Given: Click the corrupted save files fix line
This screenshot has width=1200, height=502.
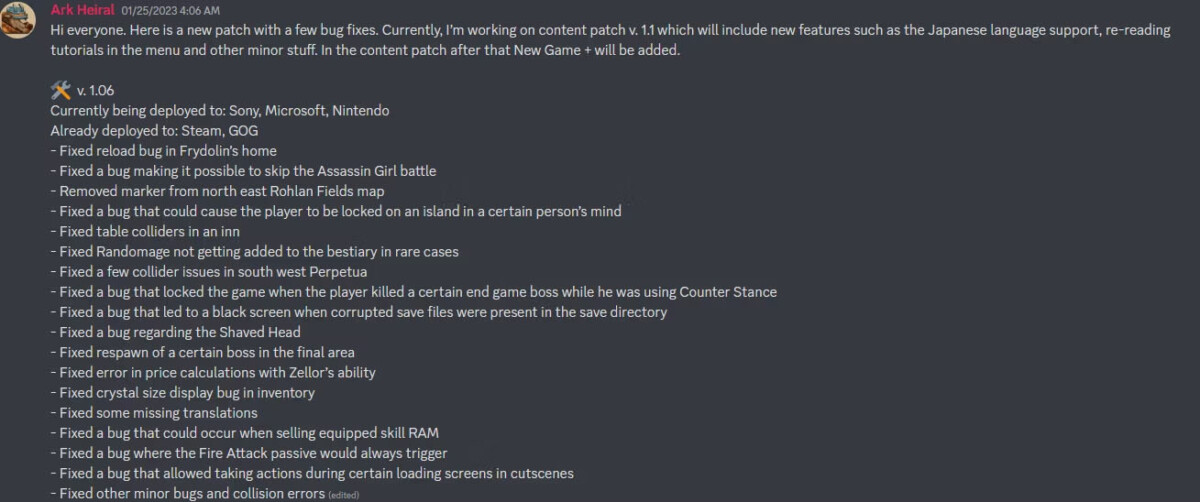Looking at the screenshot, I should [359, 312].
